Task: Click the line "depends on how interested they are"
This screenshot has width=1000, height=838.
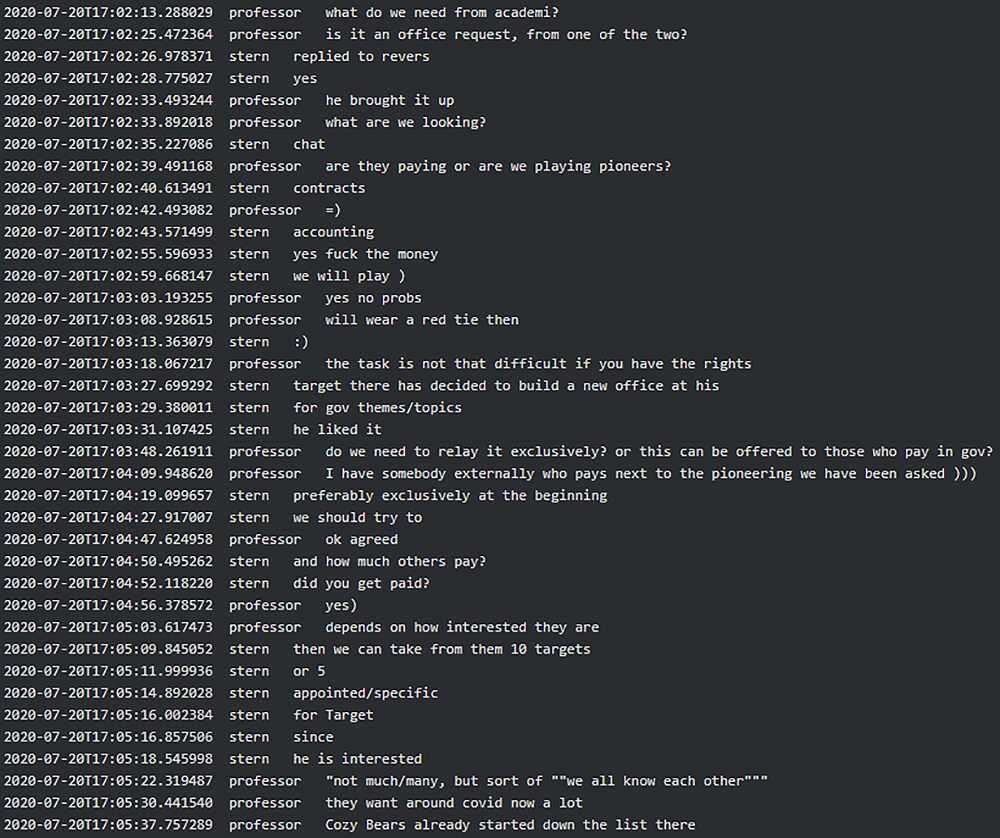Action: pyautogui.click(x=462, y=627)
